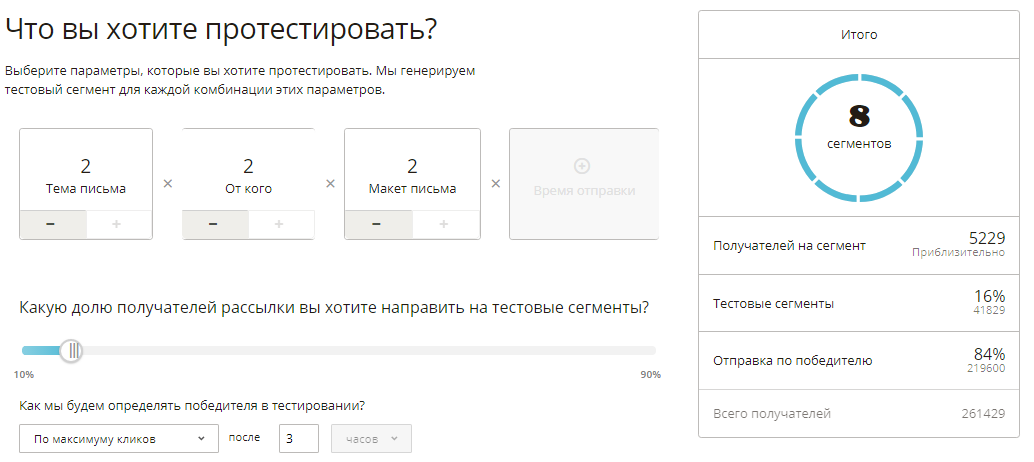Click the hours input field after после
Image resolution: width=1034 pixels, height=462 pixels.
[x=297, y=438]
